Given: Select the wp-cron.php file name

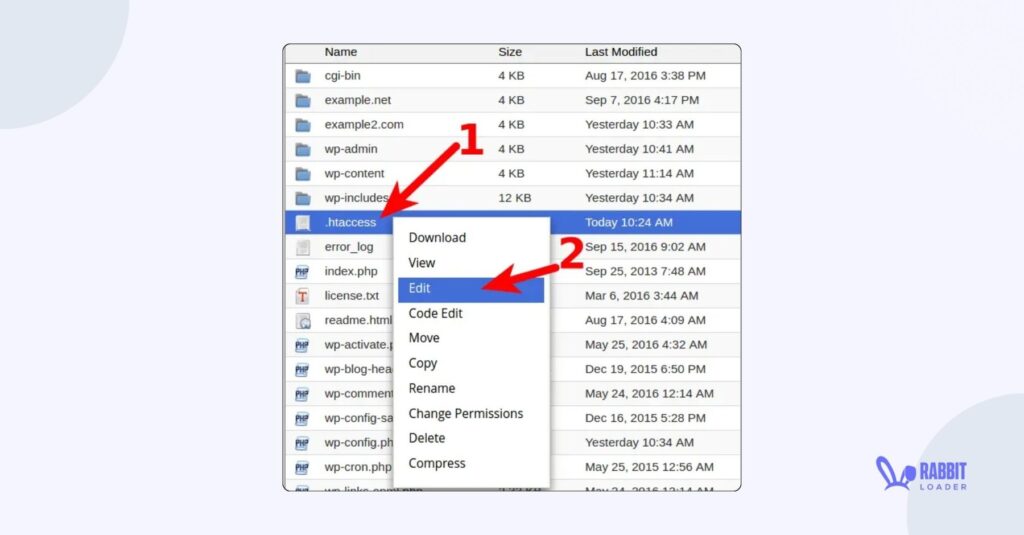Looking at the screenshot, I should 358,467.
